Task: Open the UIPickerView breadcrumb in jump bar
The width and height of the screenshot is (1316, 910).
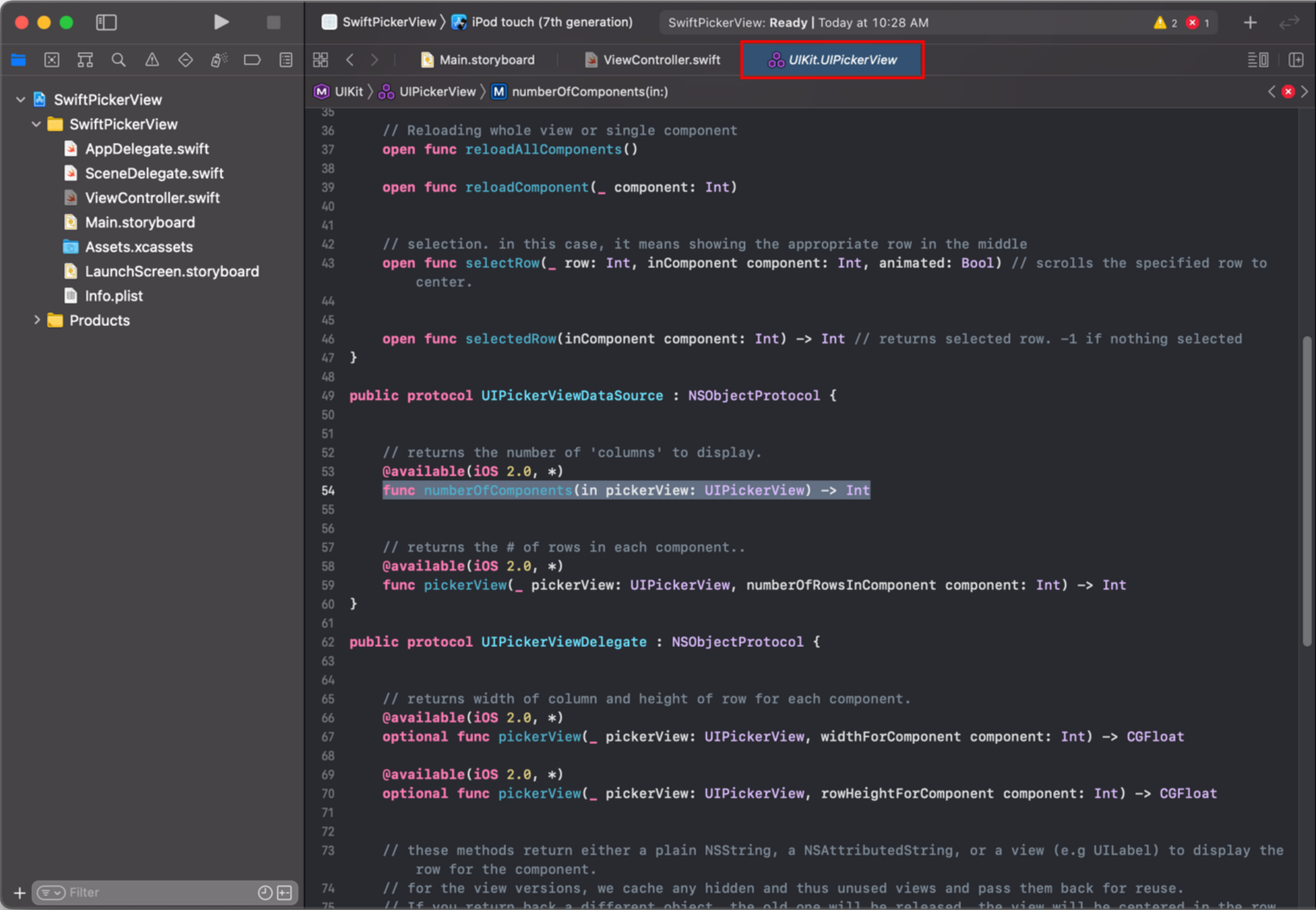Action: click(428, 92)
